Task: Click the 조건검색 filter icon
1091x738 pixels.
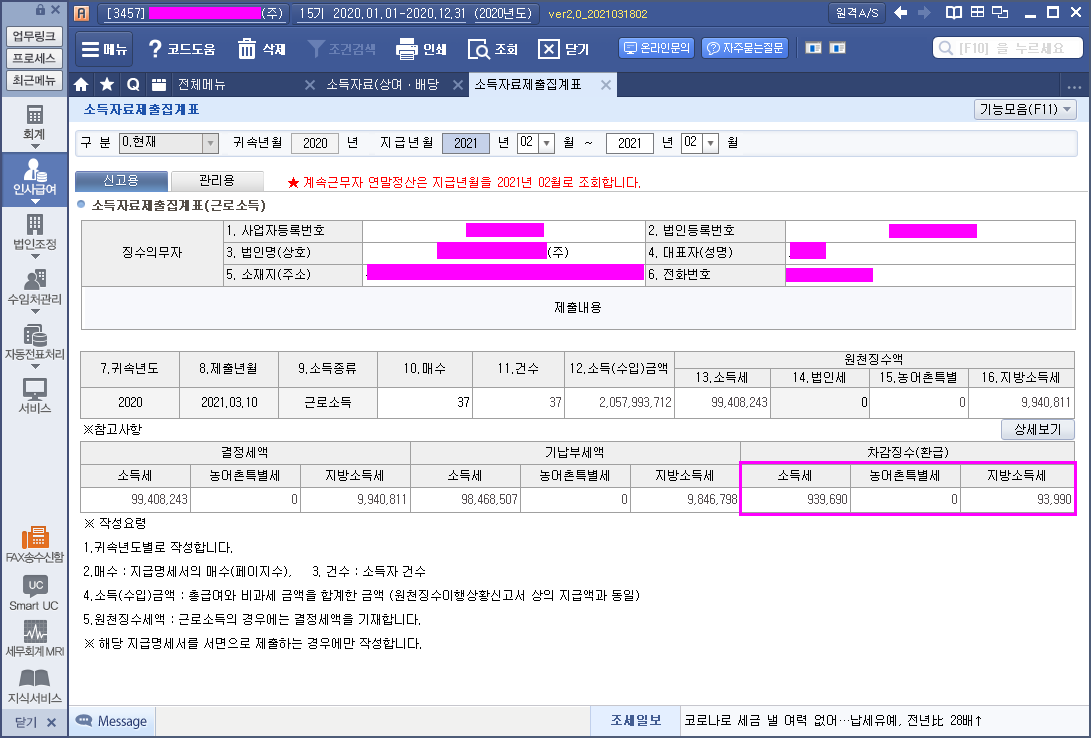Action: point(342,49)
